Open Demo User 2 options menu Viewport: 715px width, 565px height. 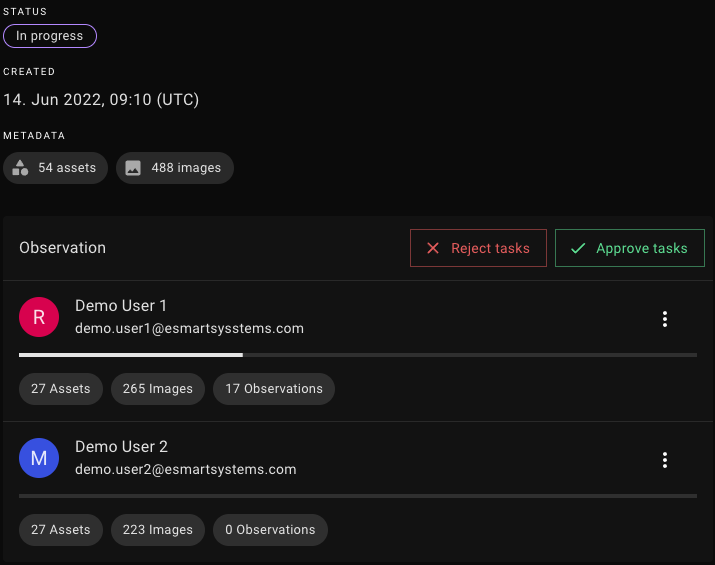[x=664, y=460]
